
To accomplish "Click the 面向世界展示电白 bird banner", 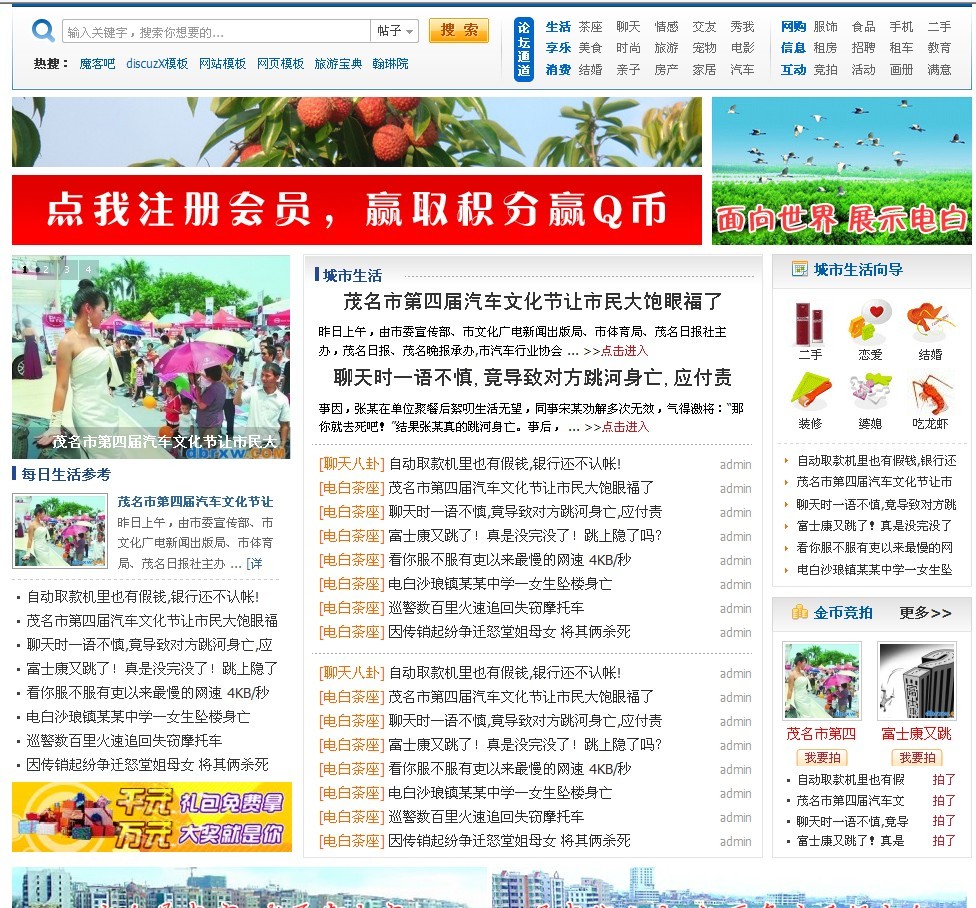I will (x=842, y=171).
